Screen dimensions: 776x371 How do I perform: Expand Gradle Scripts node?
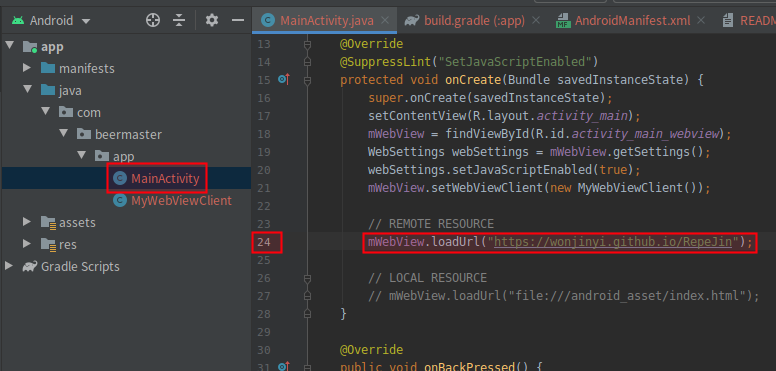(x=9, y=266)
